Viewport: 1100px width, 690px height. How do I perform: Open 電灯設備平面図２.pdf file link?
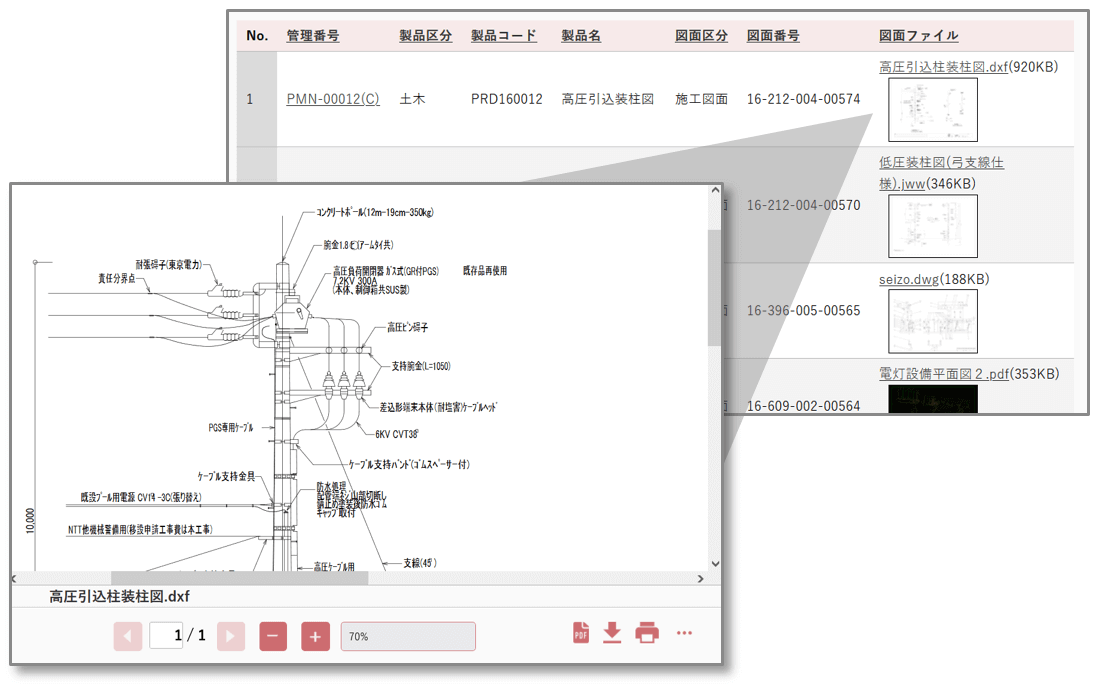tap(944, 374)
